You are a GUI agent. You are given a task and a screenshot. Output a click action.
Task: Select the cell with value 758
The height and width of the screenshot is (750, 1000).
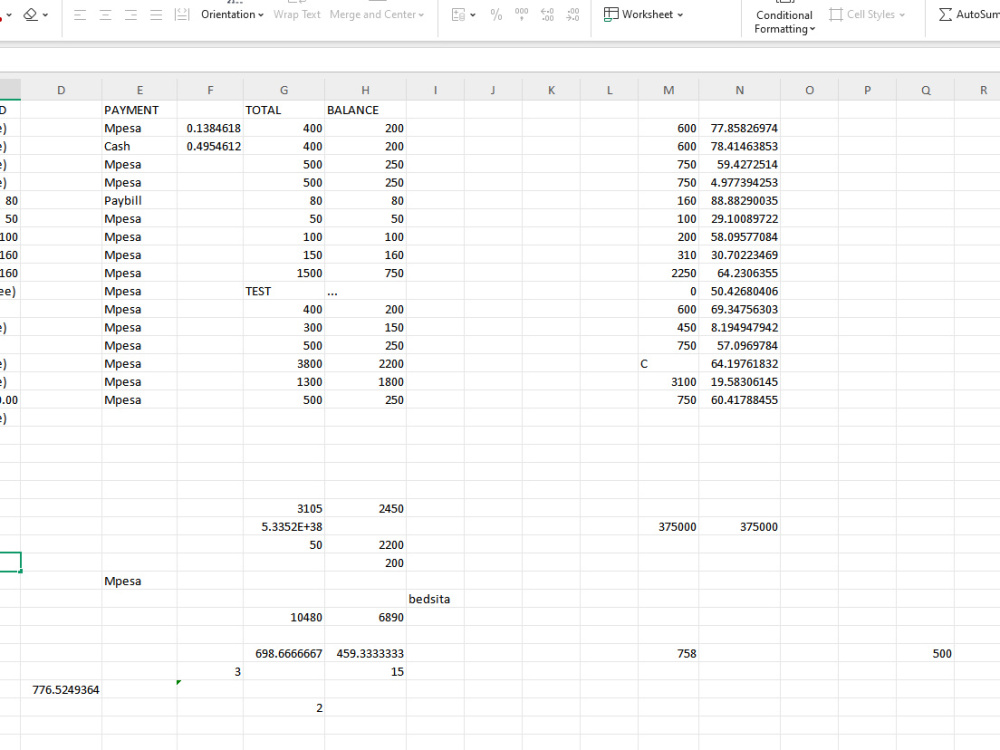click(668, 653)
